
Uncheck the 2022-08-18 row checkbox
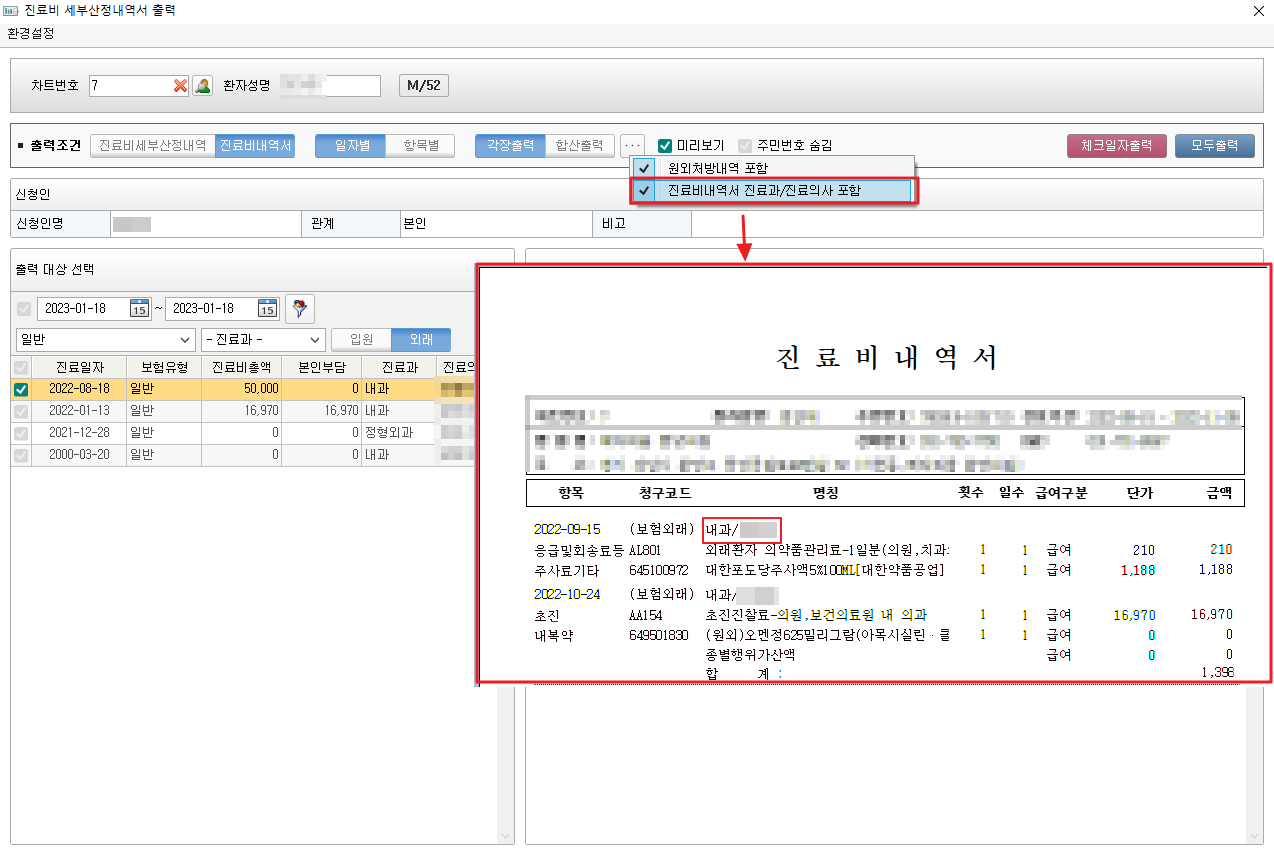21,390
